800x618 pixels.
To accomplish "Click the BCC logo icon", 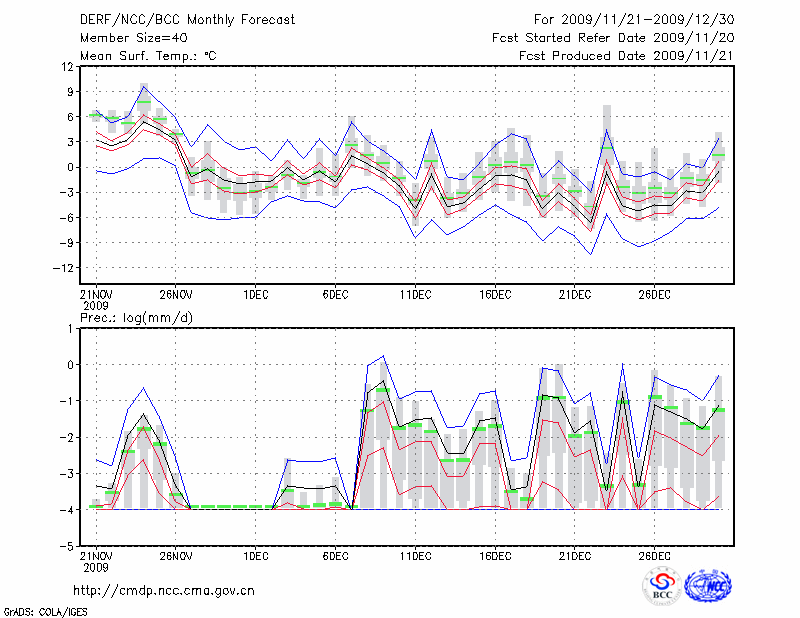I will (x=662, y=586).
